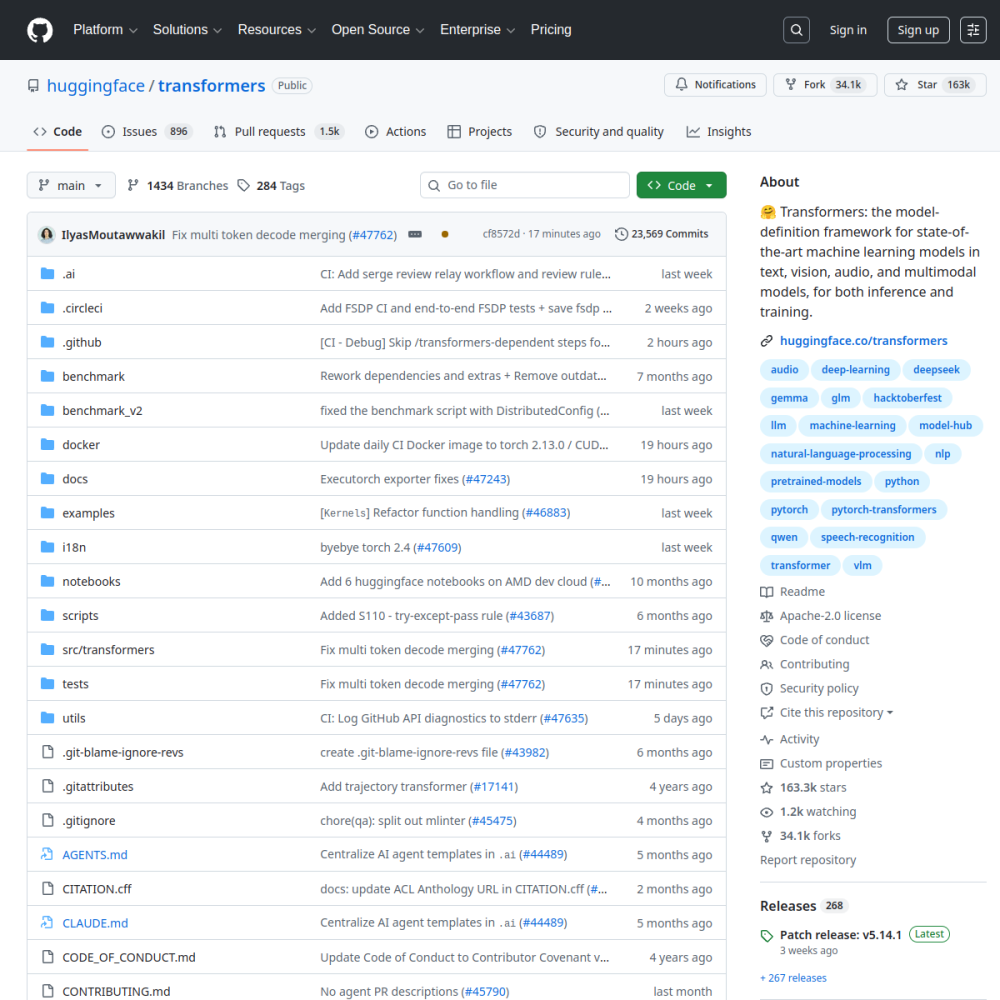Click the commit status orange dot
The height and width of the screenshot is (1000, 1000).
(445, 234)
